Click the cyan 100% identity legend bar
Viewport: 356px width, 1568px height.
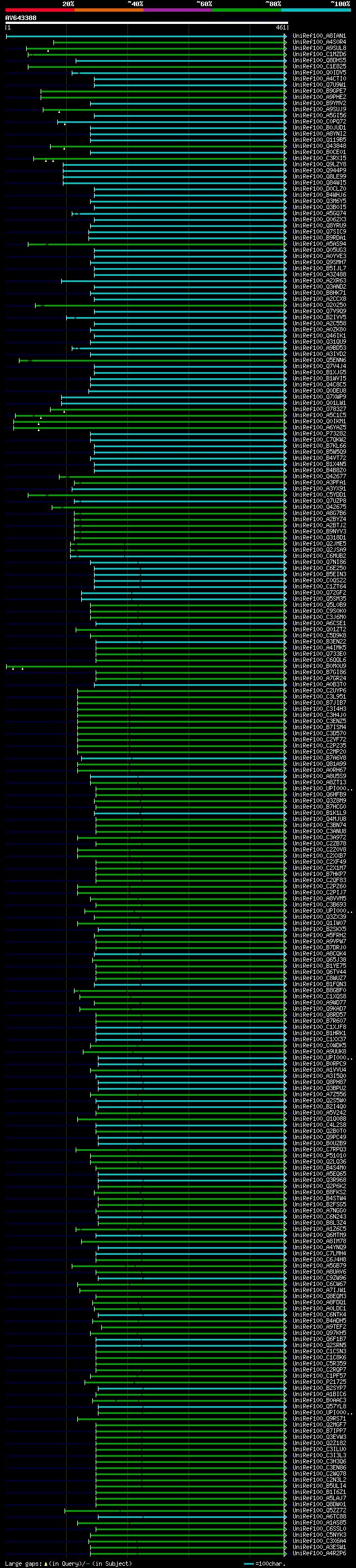tap(316, 10)
